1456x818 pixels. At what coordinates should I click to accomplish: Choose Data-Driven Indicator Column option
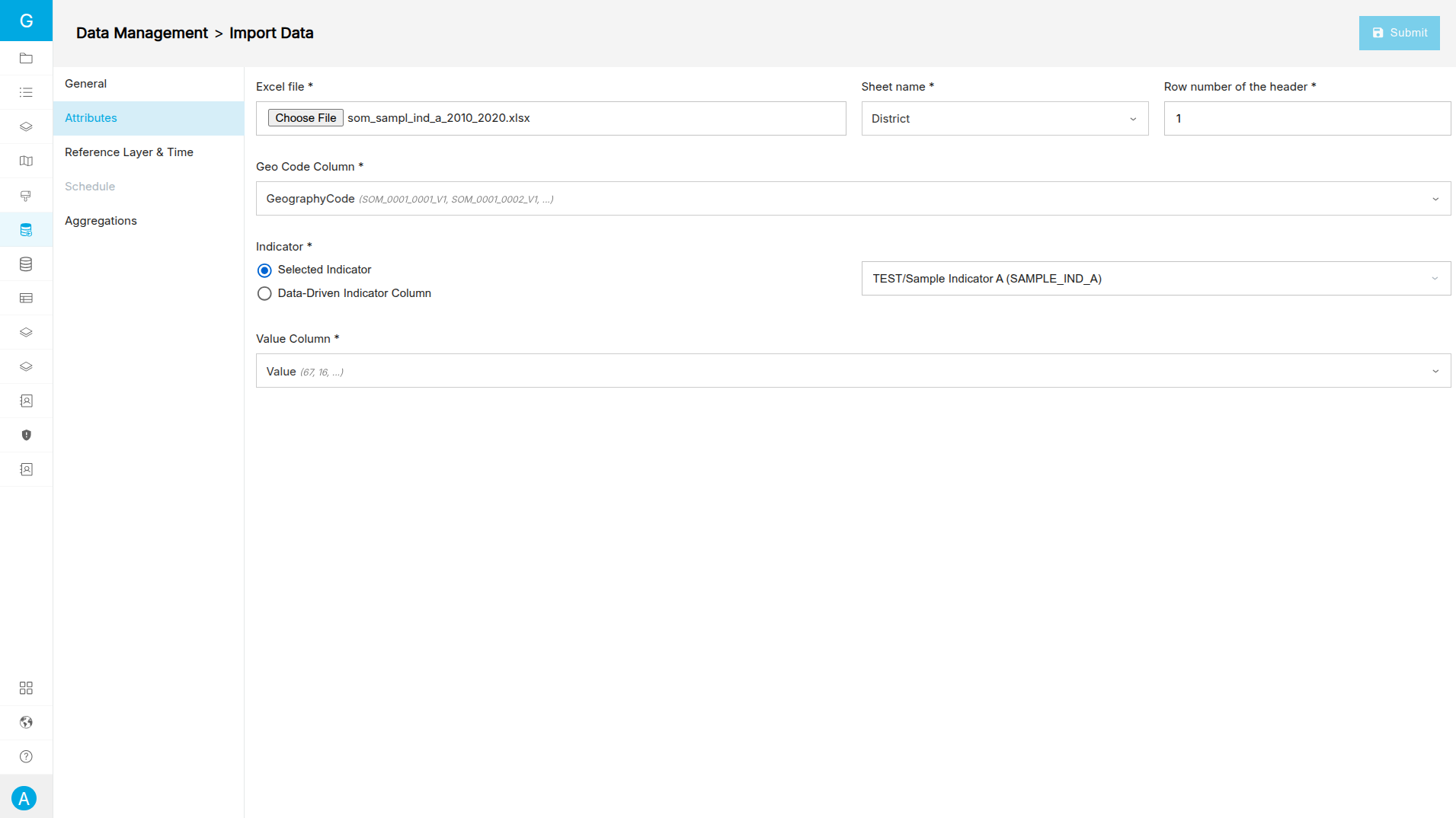coord(264,293)
